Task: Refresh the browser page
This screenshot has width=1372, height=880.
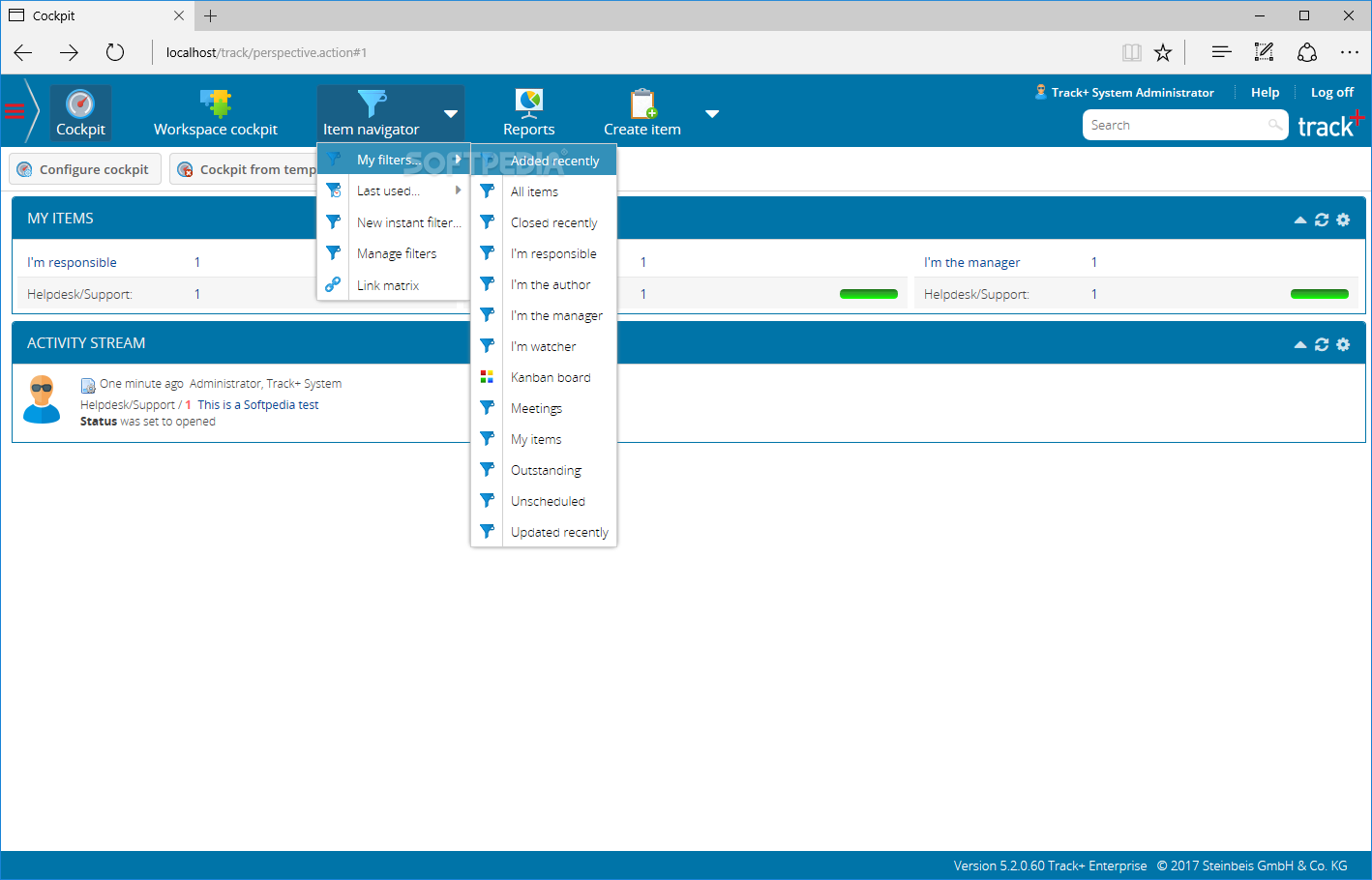Action: [115, 52]
